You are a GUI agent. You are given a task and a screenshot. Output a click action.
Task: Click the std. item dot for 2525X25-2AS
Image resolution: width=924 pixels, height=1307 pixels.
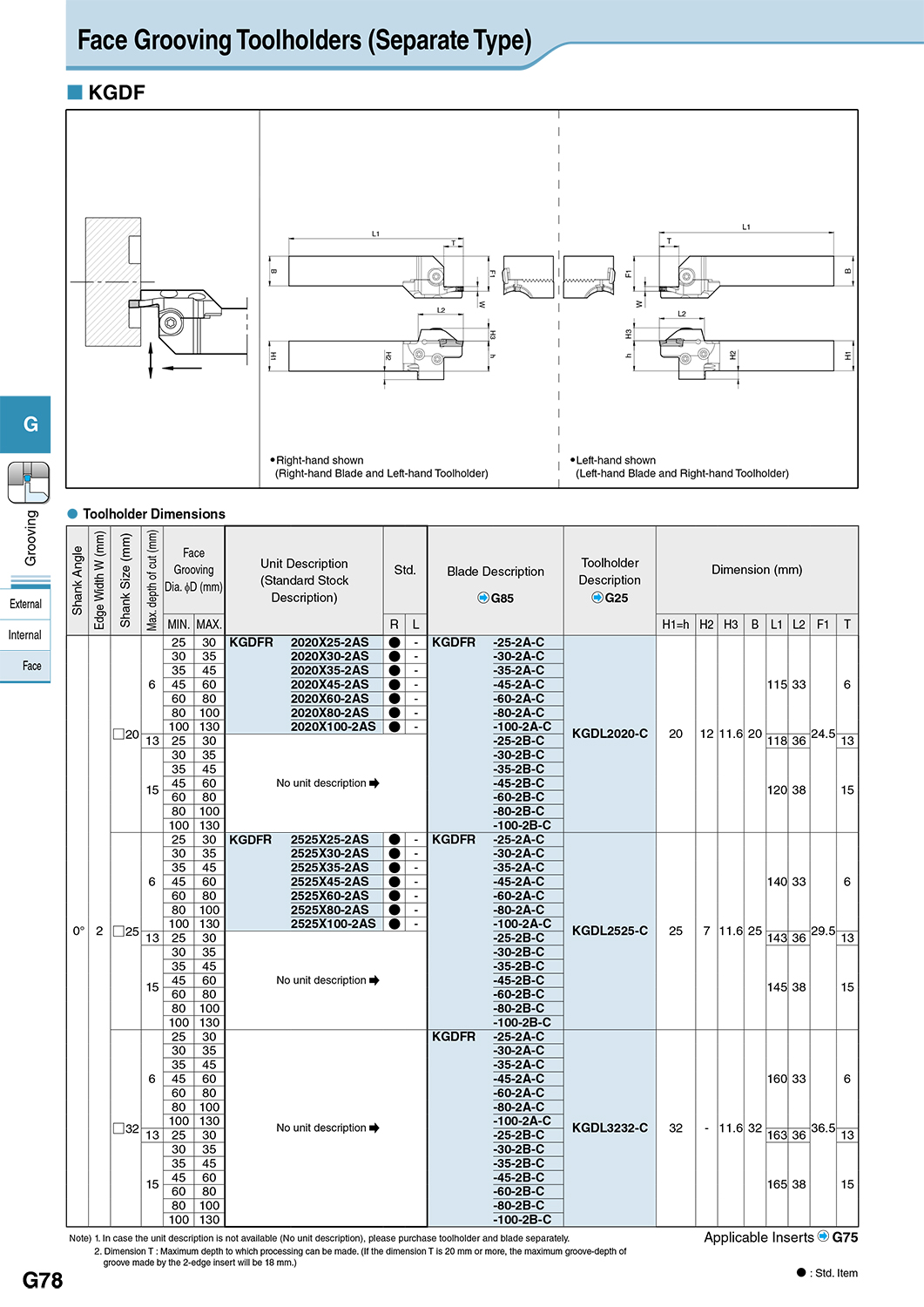pos(395,840)
